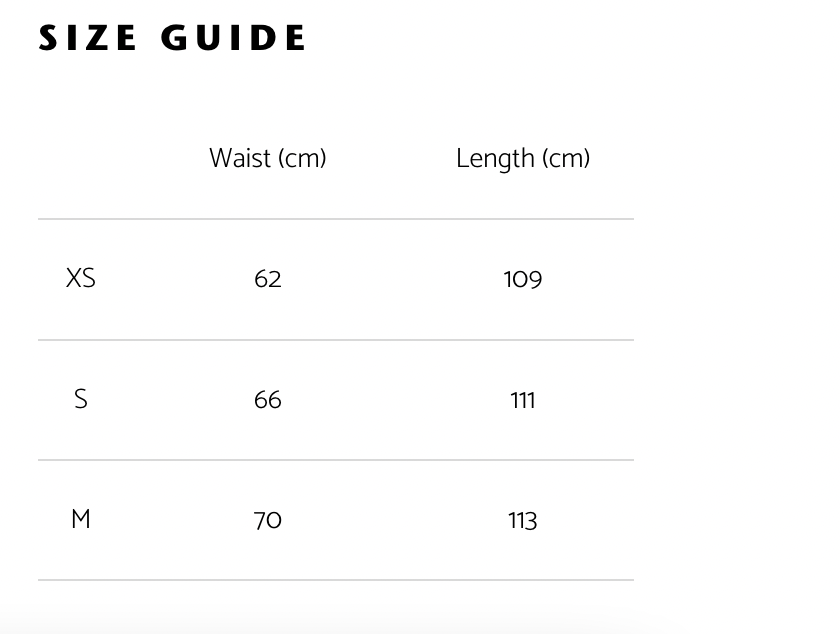Screen dimensions: 840x634
Task: Click the word GUIDE in heading
Action: coord(233,38)
